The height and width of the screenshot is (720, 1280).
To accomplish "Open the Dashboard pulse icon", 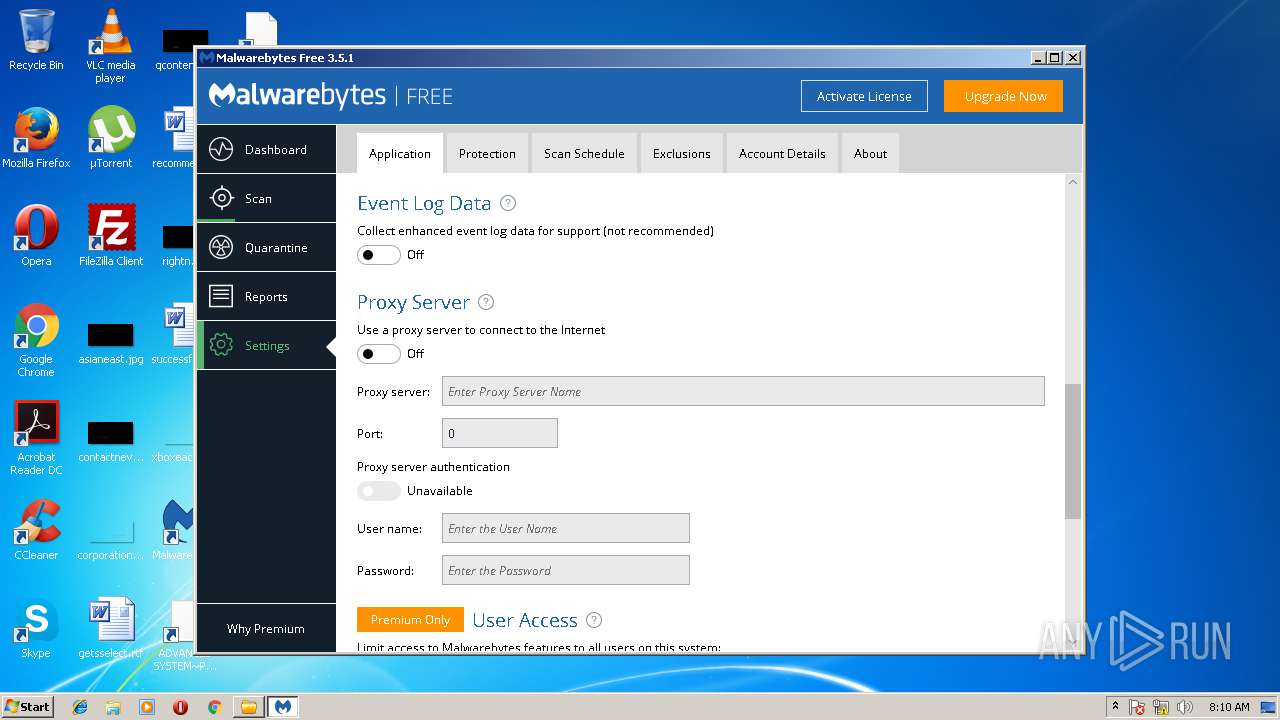I will coord(221,150).
